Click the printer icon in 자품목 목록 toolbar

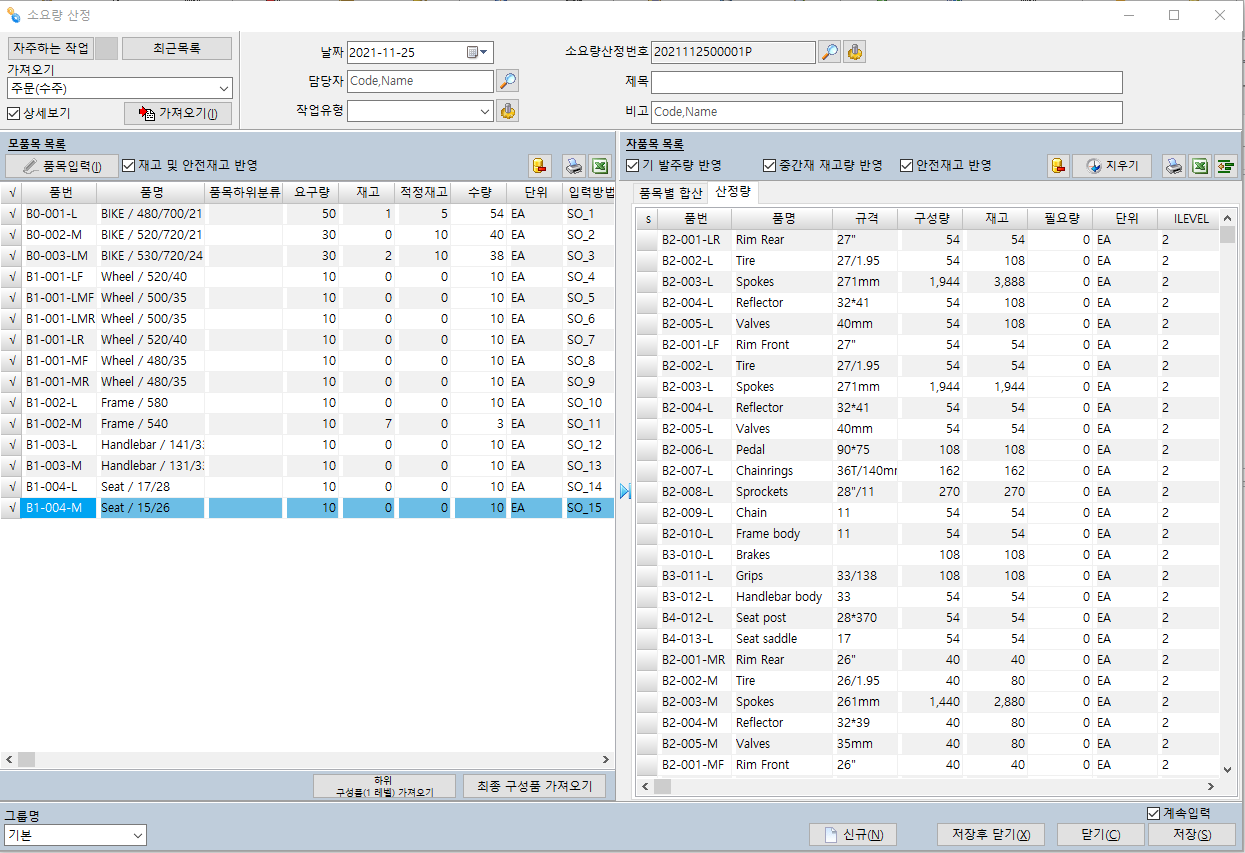1175,166
